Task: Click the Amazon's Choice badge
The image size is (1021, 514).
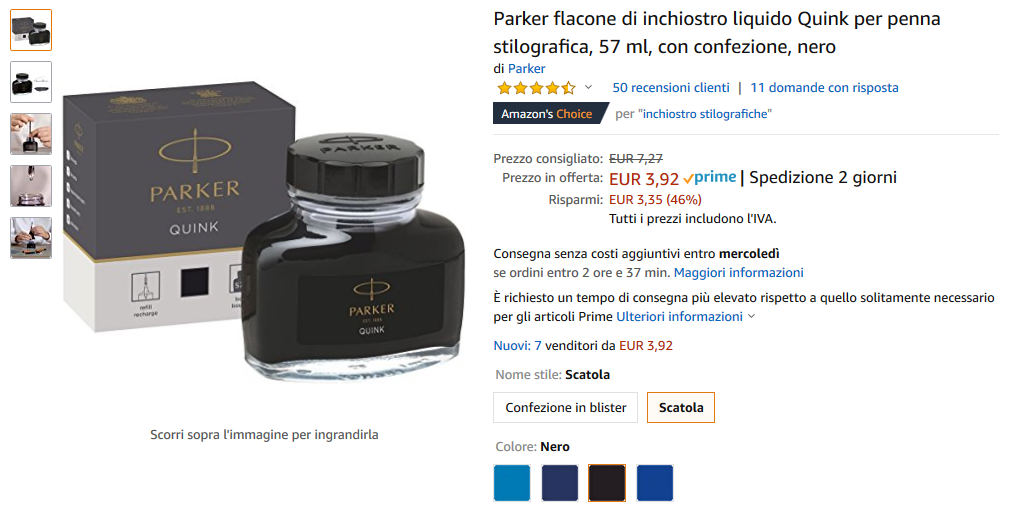Action: (551, 113)
